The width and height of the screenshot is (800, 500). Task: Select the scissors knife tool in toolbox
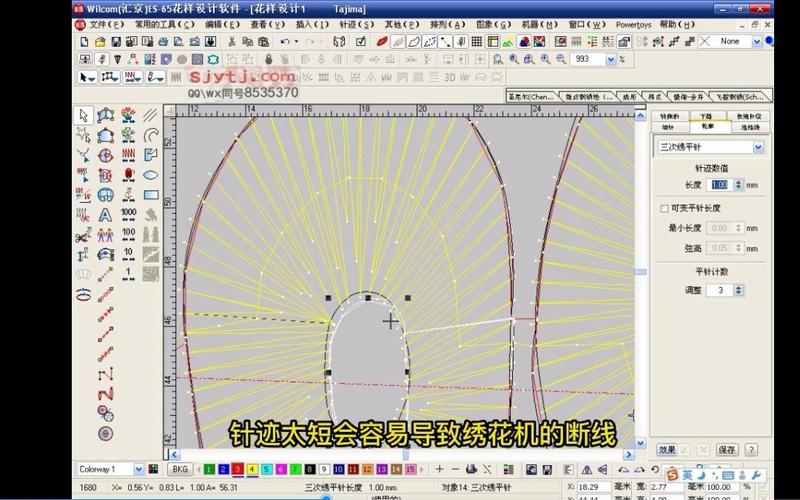(x=83, y=235)
